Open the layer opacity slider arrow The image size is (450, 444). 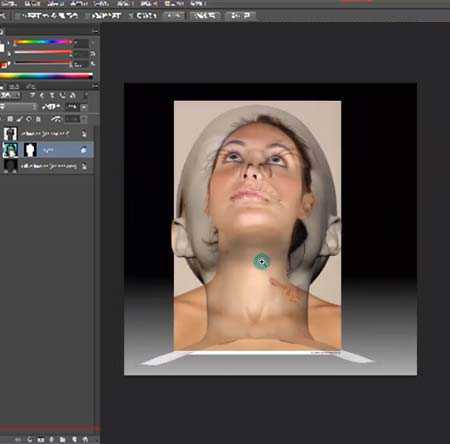[x=84, y=107]
